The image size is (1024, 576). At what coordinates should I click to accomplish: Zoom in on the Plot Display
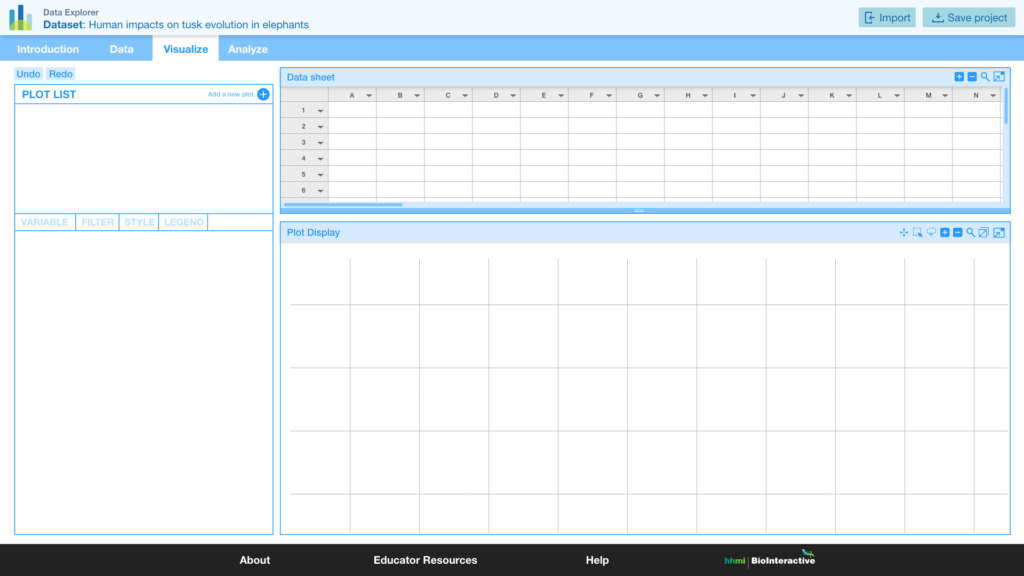click(x=945, y=231)
